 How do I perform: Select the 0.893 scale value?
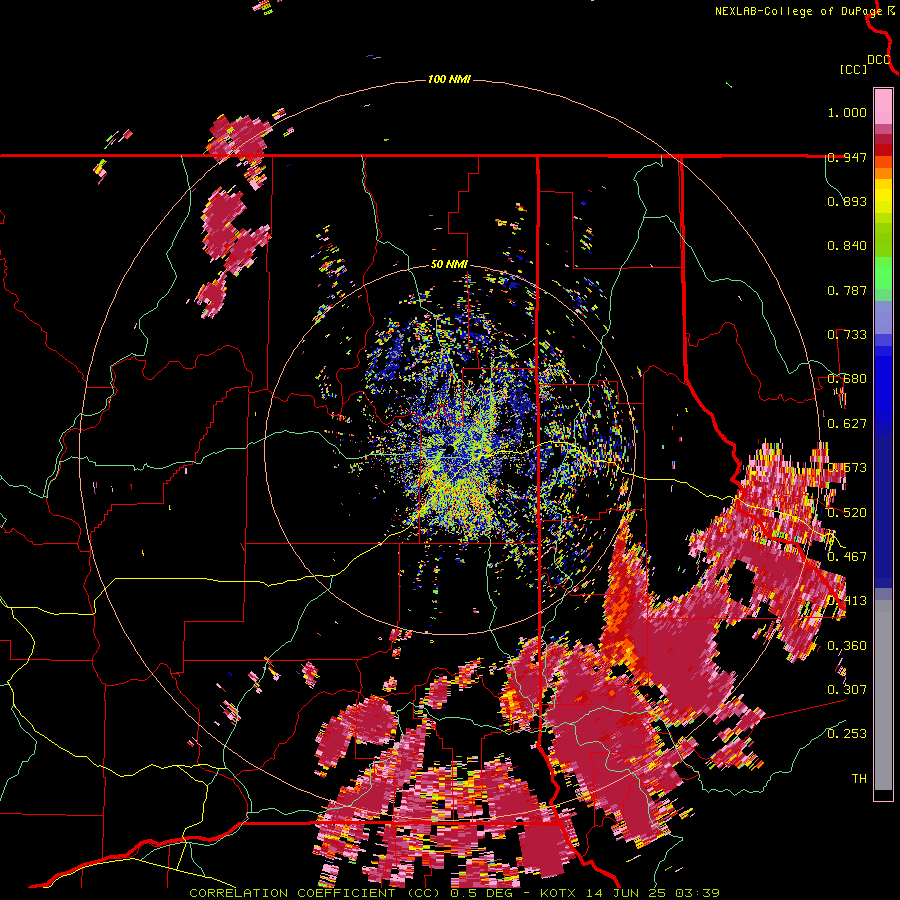point(847,201)
